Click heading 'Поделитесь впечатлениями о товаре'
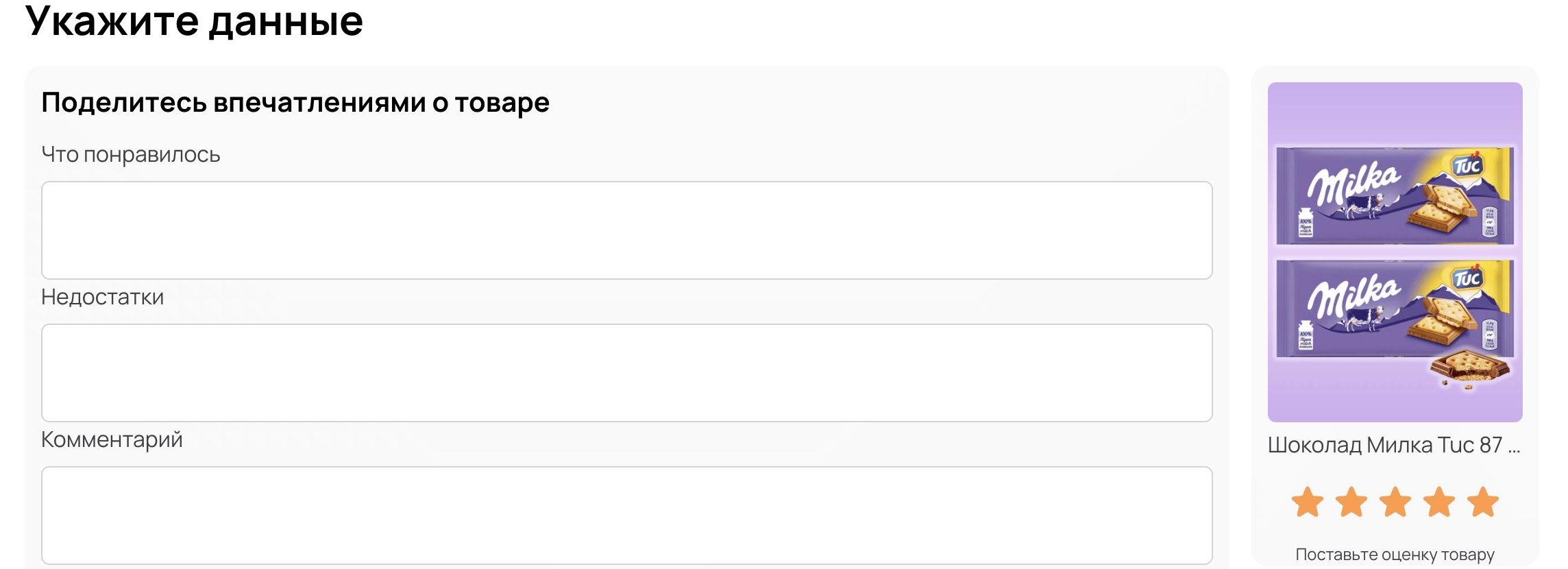The height and width of the screenshot is (569, 1568). coord(295,103)
